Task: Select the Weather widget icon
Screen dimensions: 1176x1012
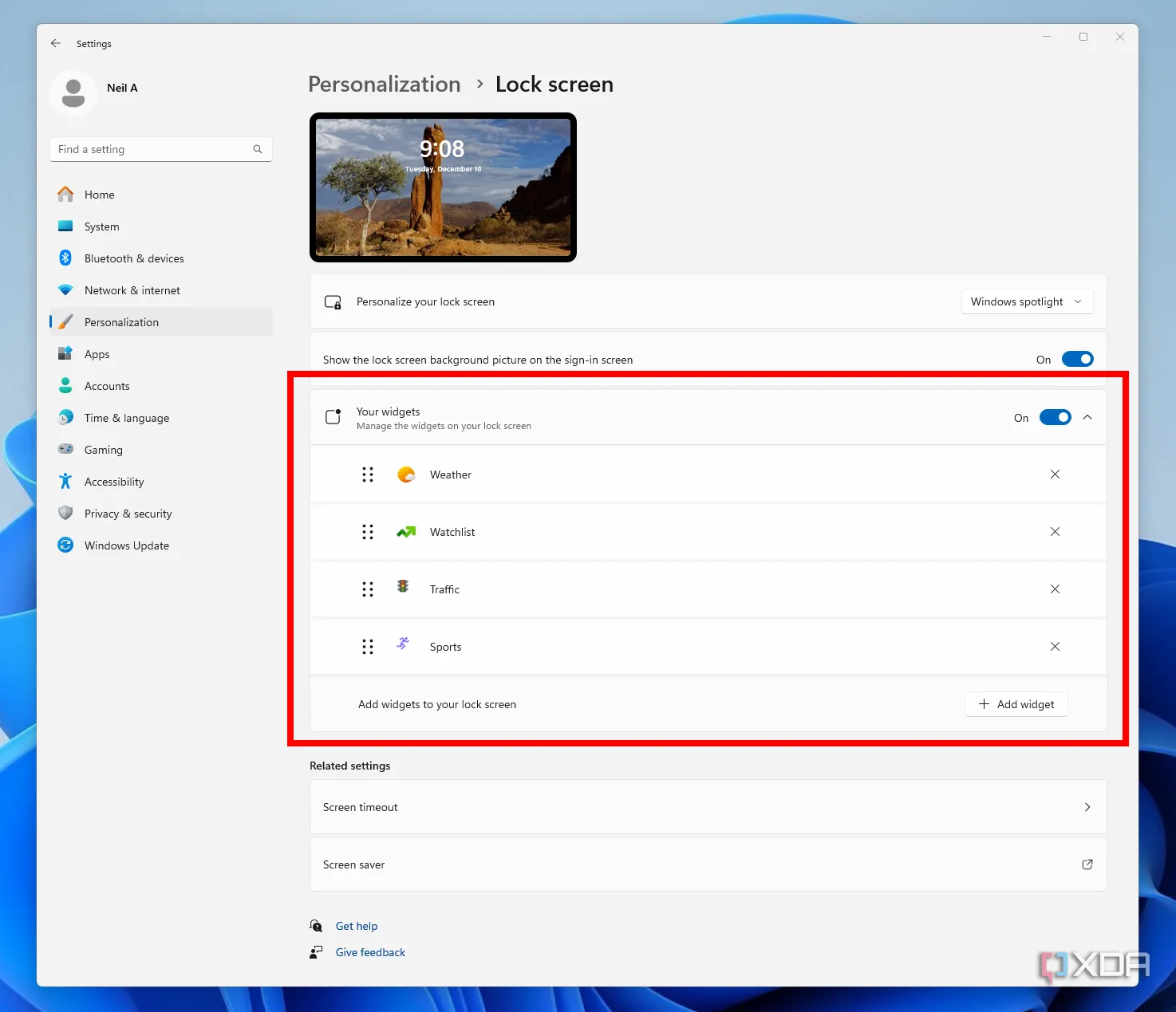Action: (x=406, y=474)
